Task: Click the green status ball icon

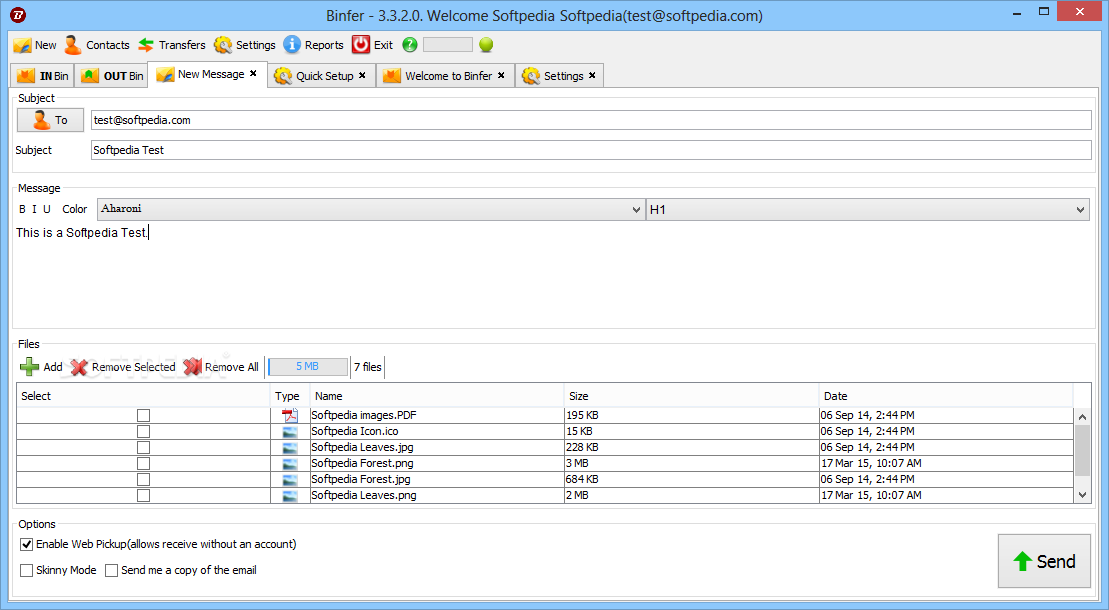Action: (x=486, y=45)
